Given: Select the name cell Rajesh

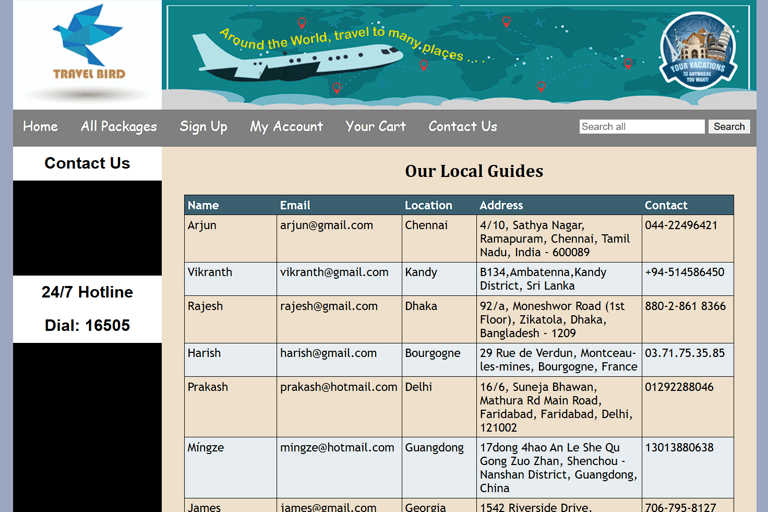Looking at the screenshot, I should (231, 319).
